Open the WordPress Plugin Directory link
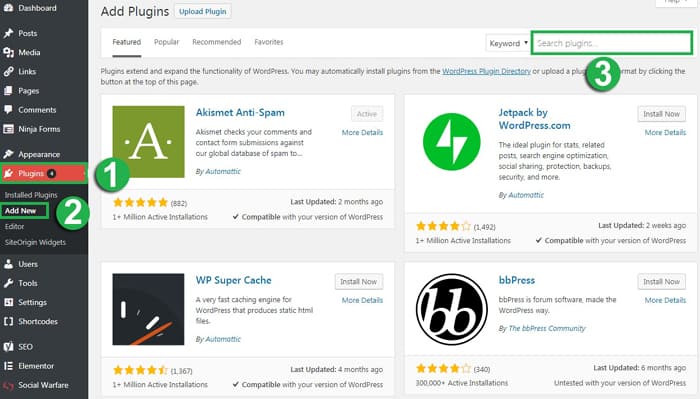Image resolution: width=700 pixels, height=399 pixels. (486, 71)
